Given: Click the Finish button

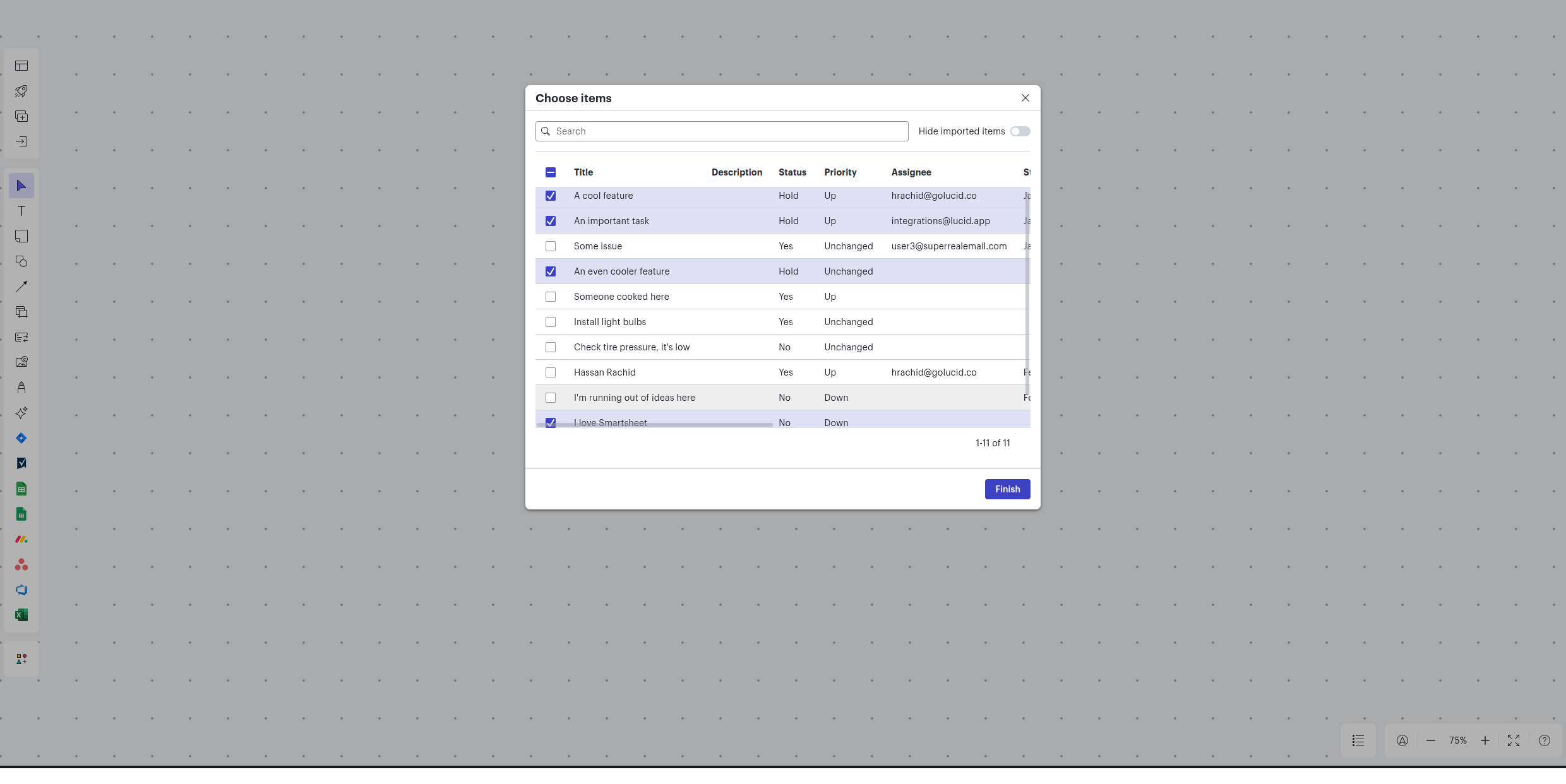Looking at the screenshot, I should 1007,489.
